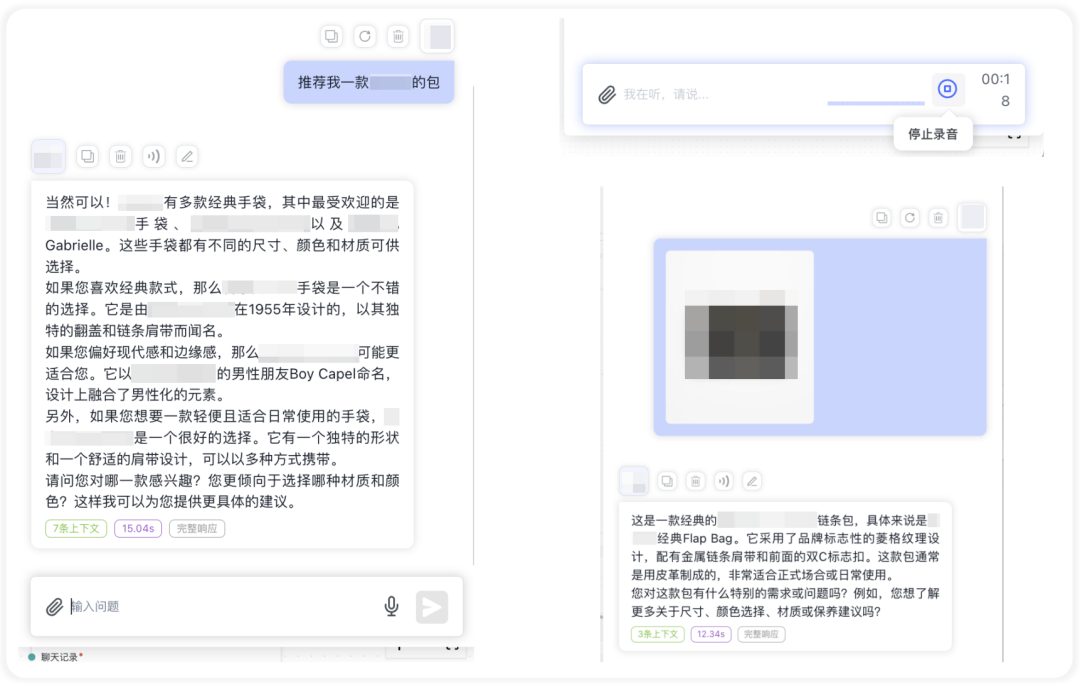
Task: Click '完整响应' tag beside the '12.34s' tag
Action: pos(761,634)
